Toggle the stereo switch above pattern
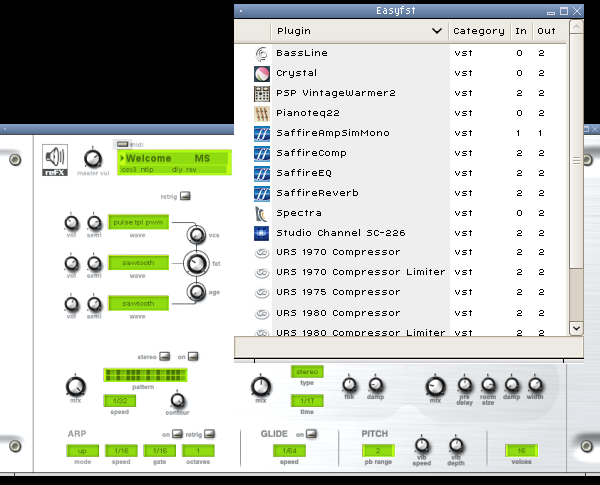This screenshot has width=600, height=485. (165, 356)
